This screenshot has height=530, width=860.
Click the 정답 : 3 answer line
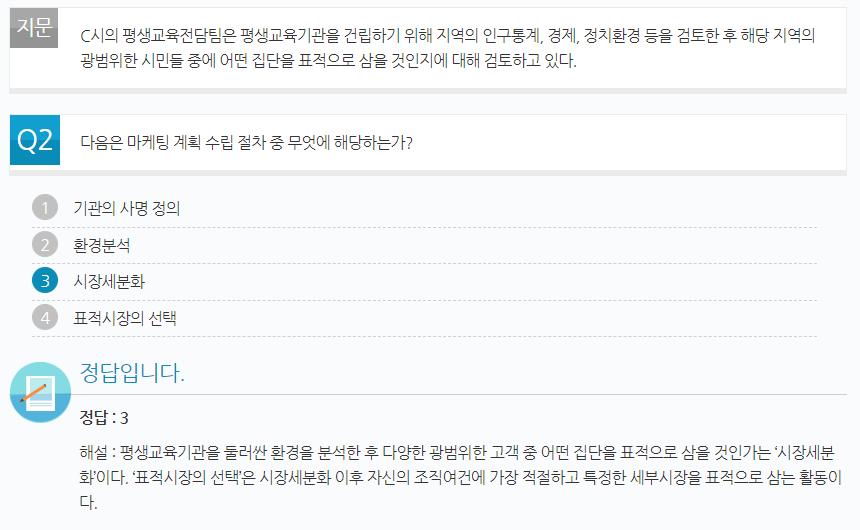click(104, 418)
